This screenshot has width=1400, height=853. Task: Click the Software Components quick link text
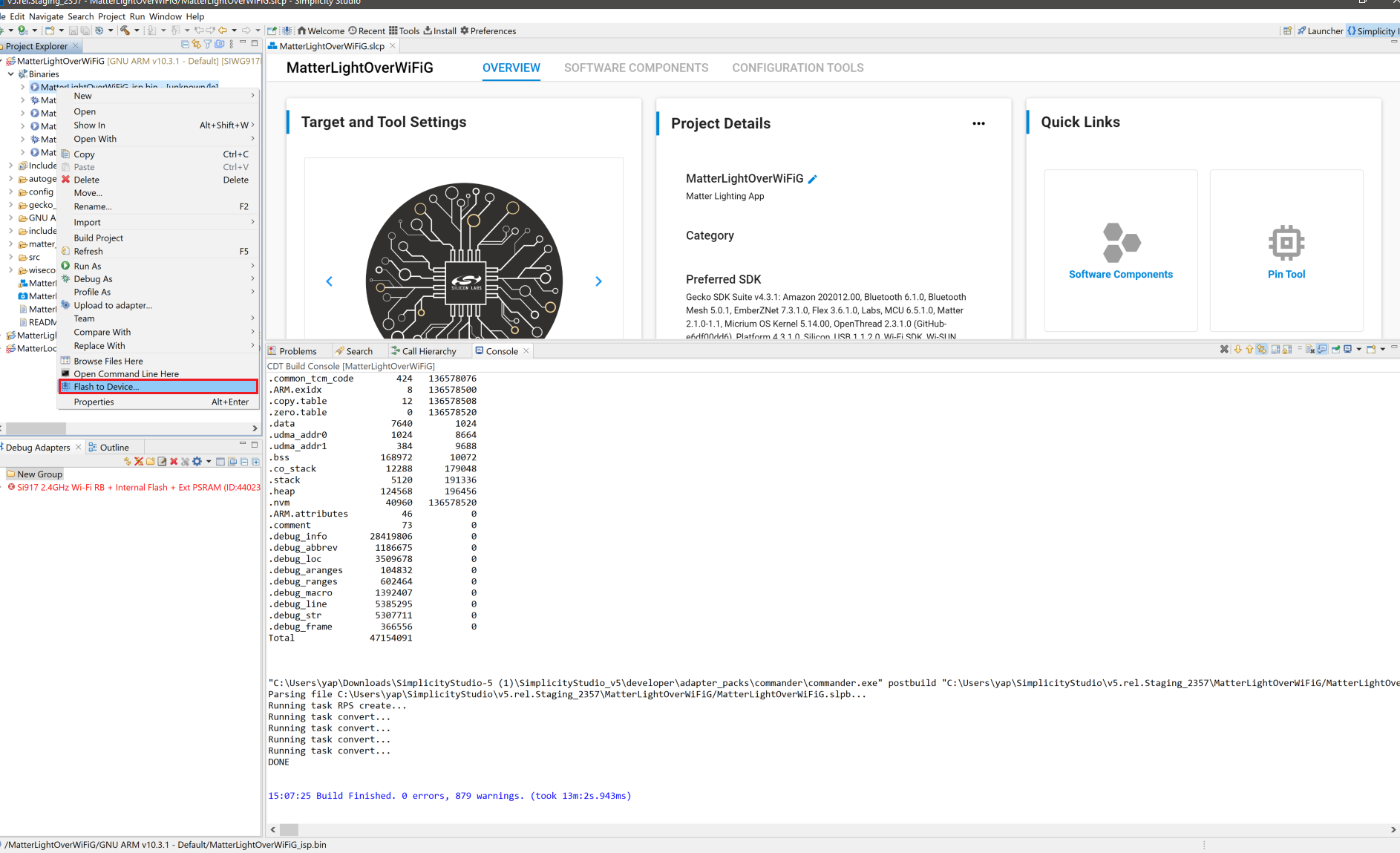pos(1121,275)
